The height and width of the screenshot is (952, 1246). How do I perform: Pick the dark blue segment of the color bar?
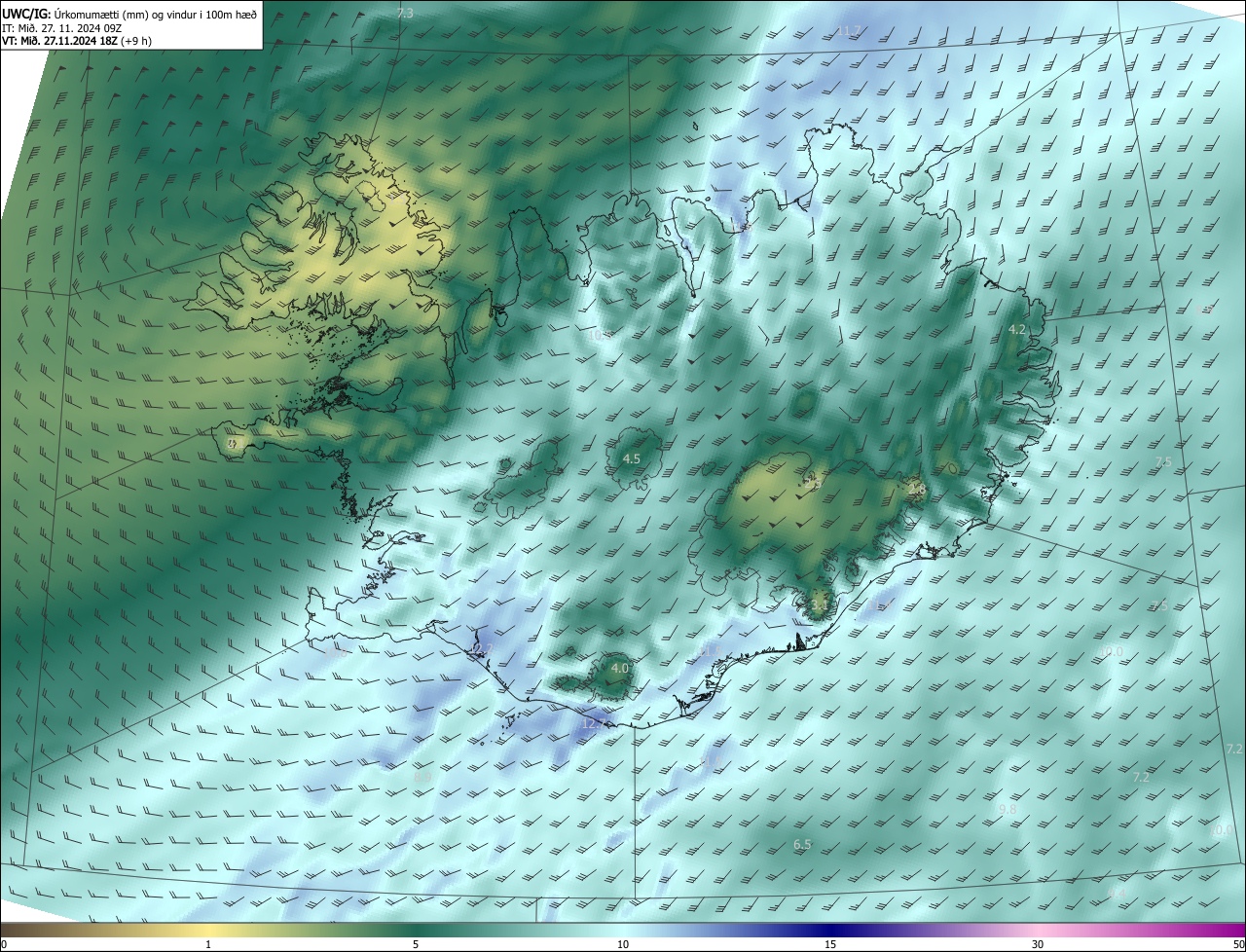(x=830, y=930)
